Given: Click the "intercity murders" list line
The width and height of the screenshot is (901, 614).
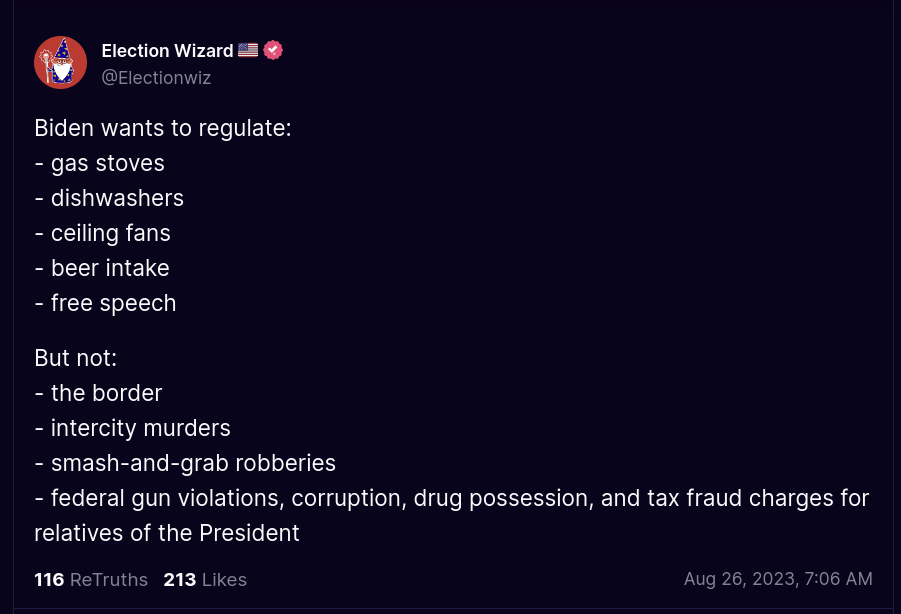Looking at the screenshot, I should [x=132, y=428].
